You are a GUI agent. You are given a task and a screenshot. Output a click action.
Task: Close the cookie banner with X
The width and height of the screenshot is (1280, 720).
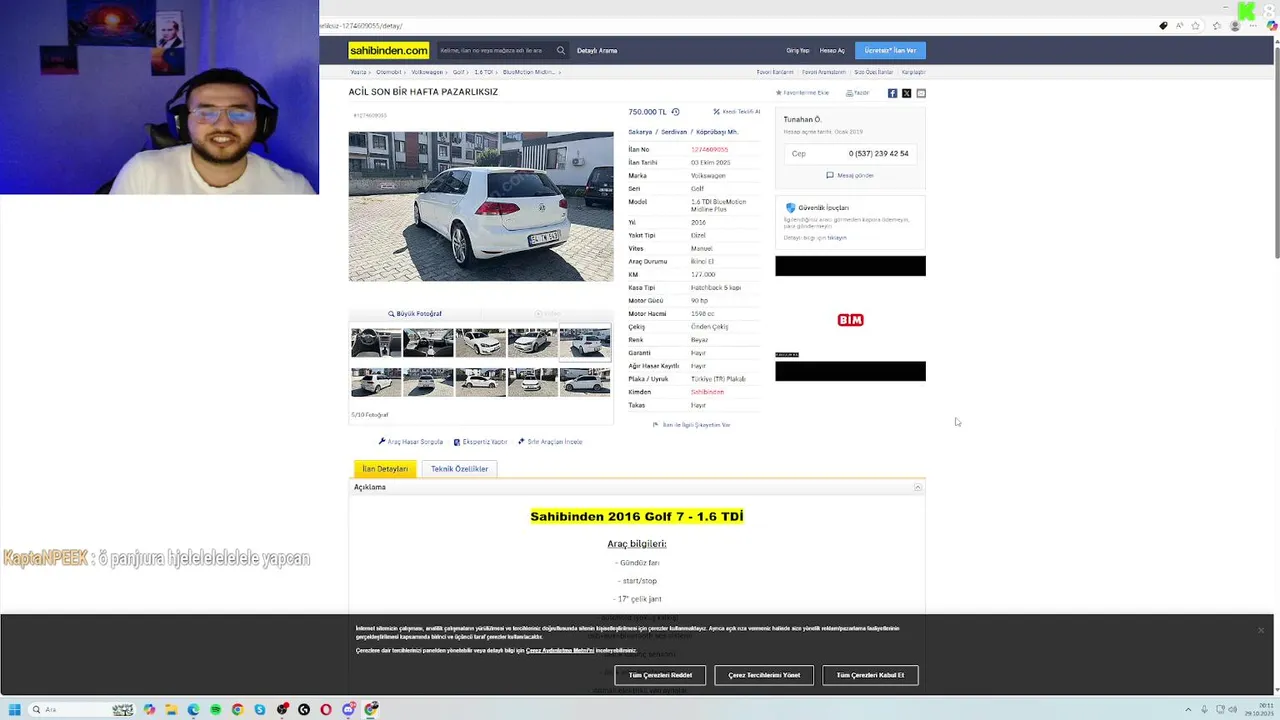click(x=1261, y=630)
